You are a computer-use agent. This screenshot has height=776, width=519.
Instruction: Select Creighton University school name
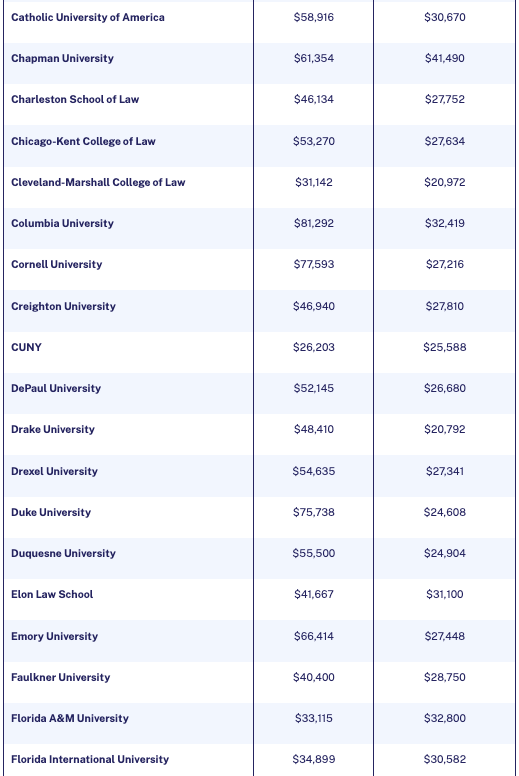pyautogui.click(x=63, y=306)
